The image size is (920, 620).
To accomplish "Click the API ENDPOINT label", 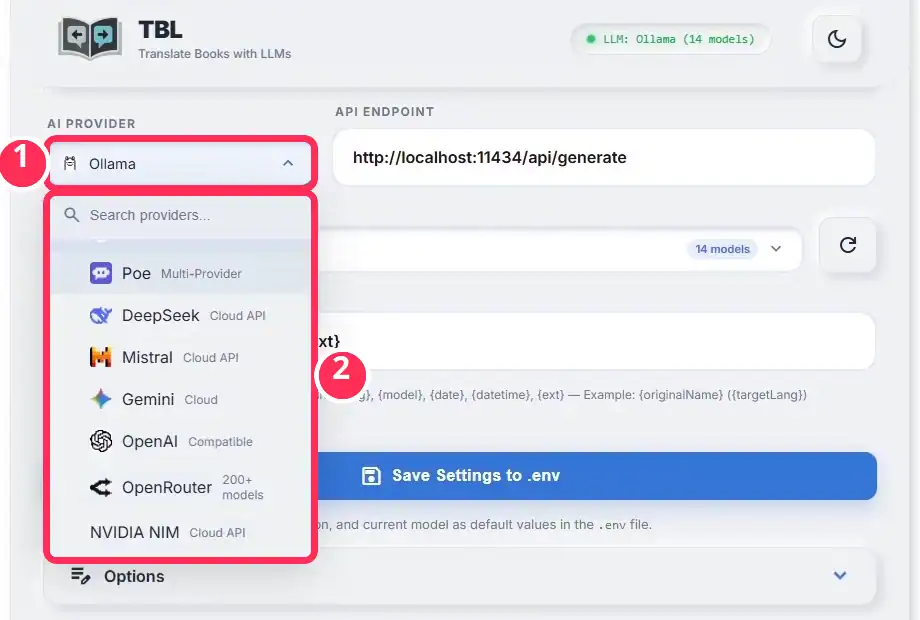I will [385, 111].
